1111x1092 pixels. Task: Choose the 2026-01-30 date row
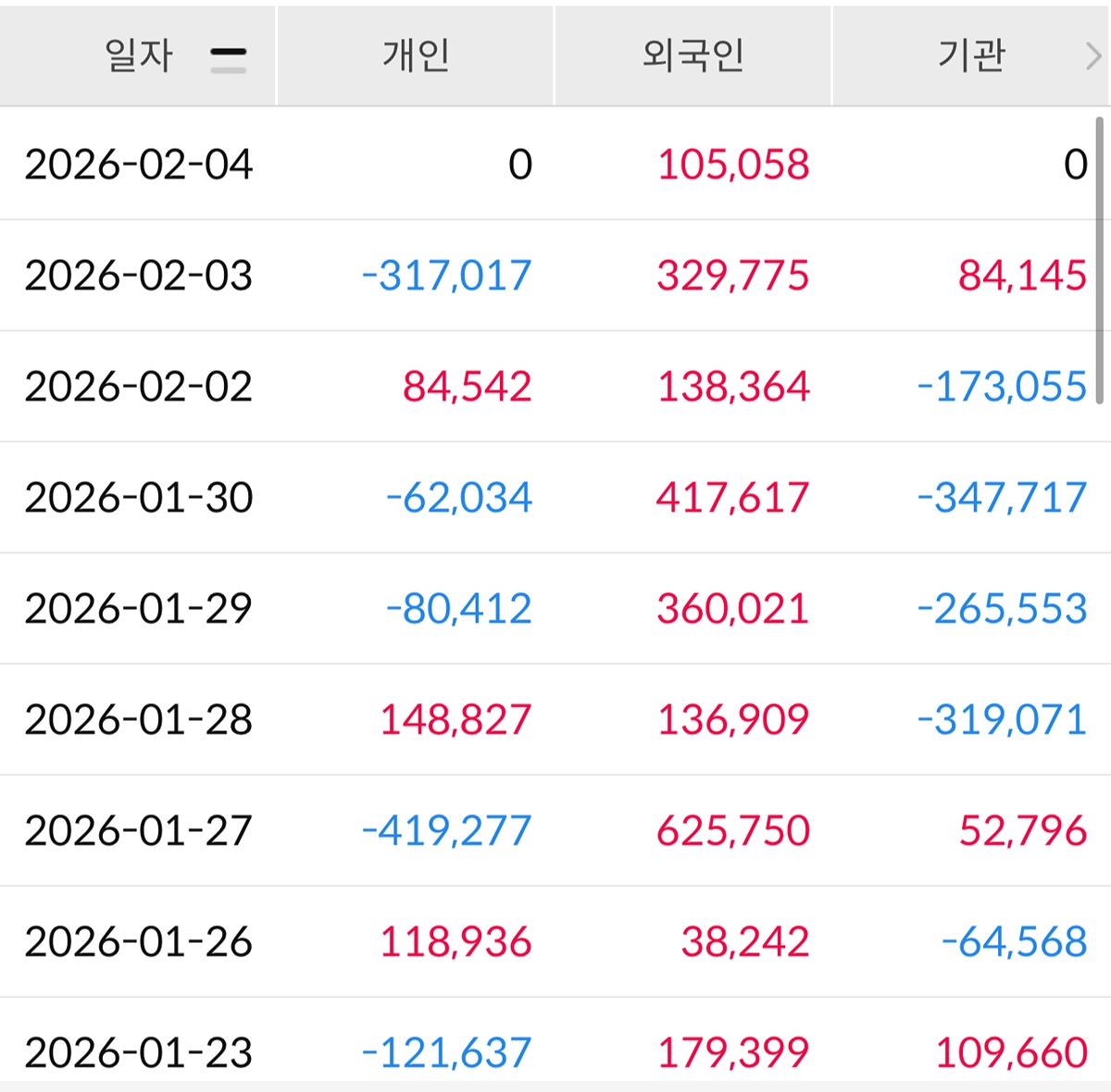click(139, 498)
